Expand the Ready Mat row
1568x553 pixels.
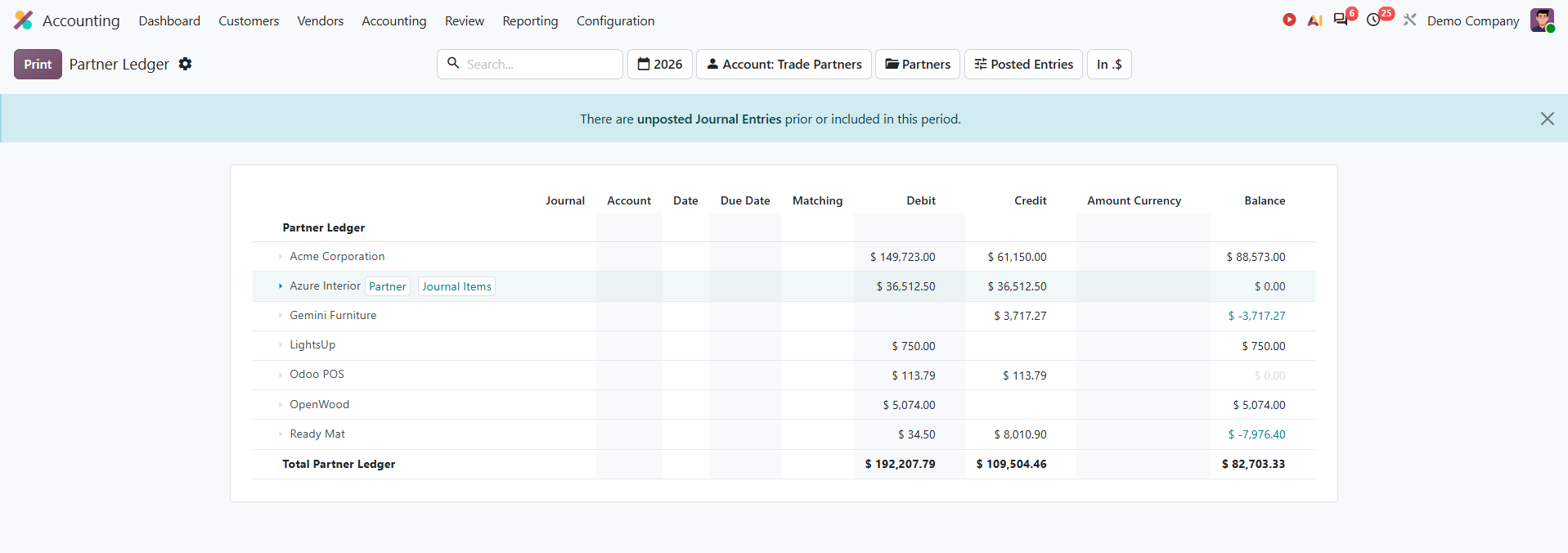[x=281, y=434]
